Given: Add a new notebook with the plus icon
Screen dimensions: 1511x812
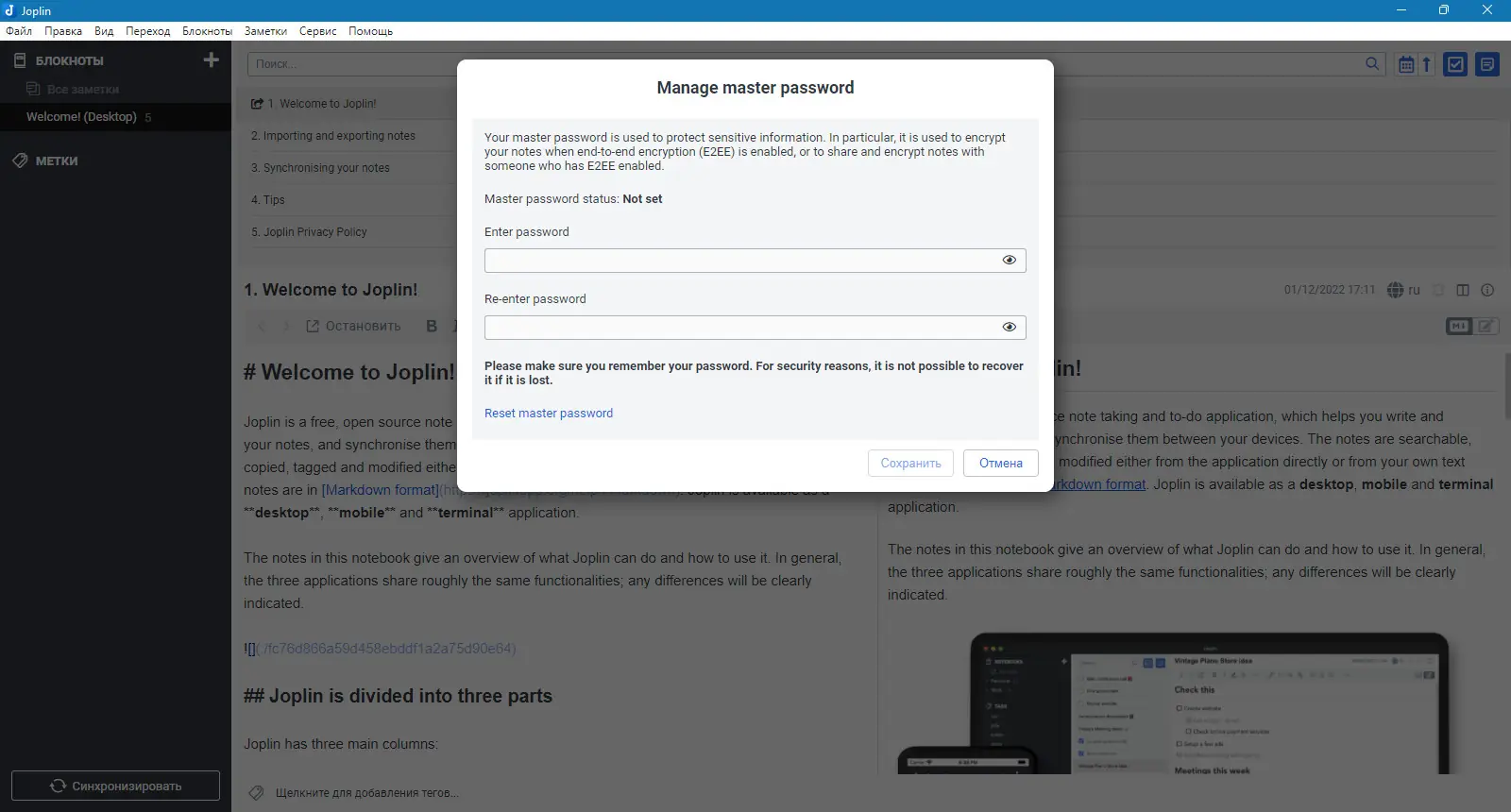Looking at the screenshot, I should click(211, 59).
